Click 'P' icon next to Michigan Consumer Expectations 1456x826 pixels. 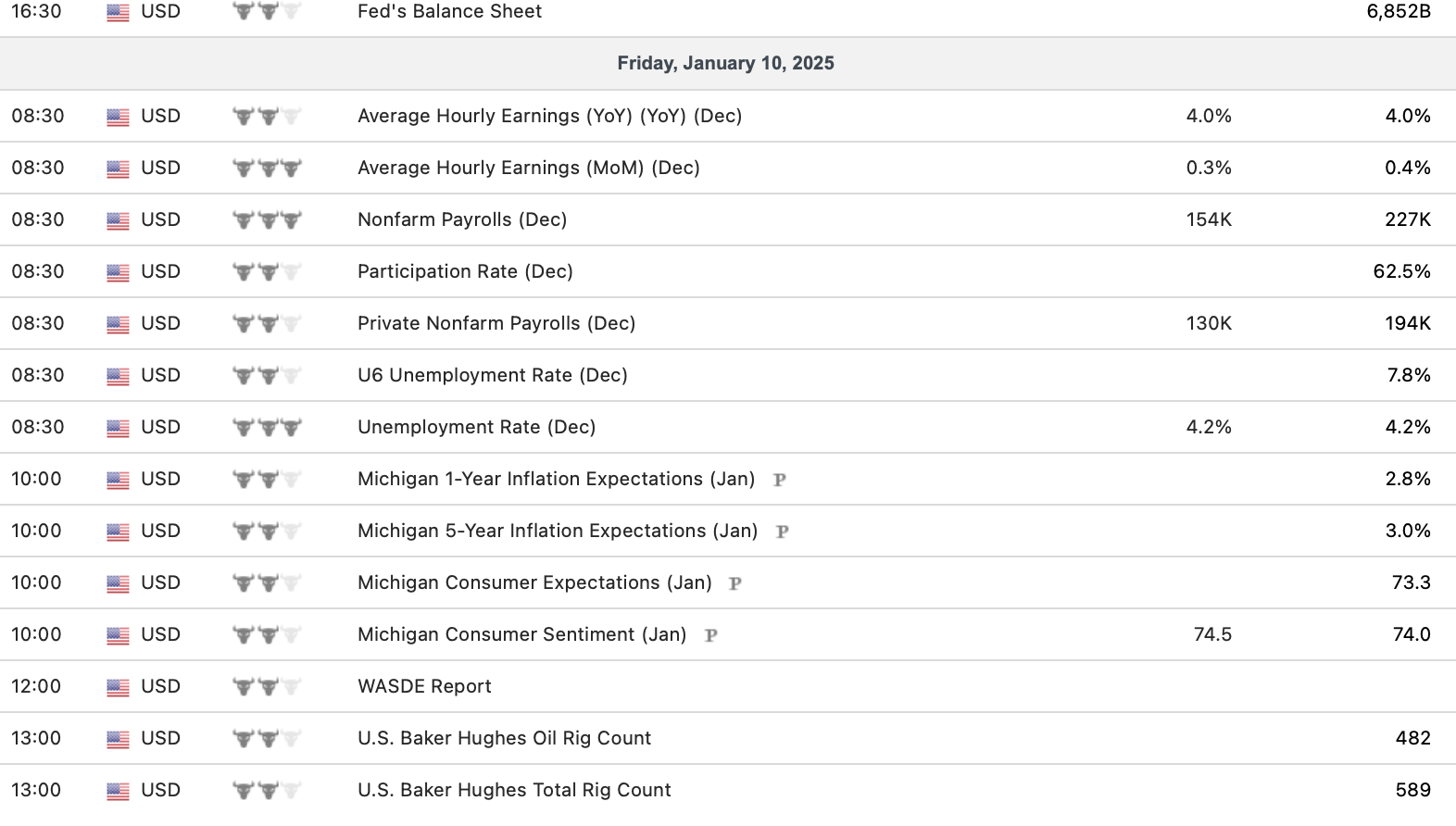(x=735, y=583)
